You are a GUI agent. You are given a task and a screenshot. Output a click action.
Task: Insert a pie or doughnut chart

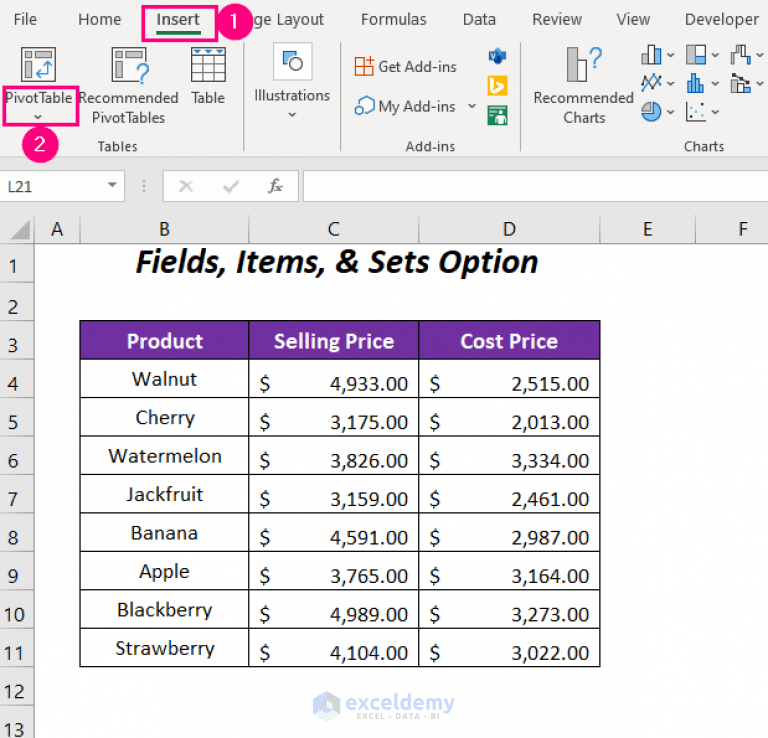(651, 112)
